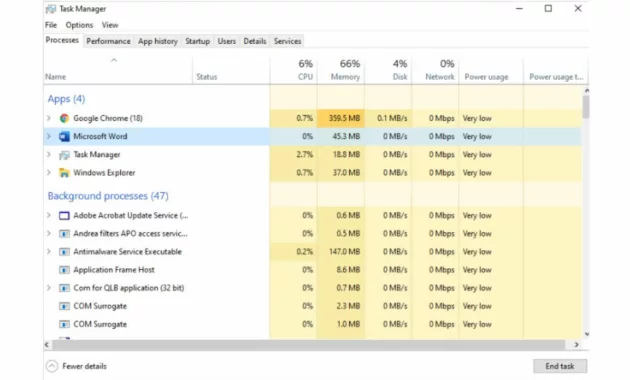Sort processes by Disk column
Image resolution: width=630 pixels, height=380 pixels.
pos(388,70)
